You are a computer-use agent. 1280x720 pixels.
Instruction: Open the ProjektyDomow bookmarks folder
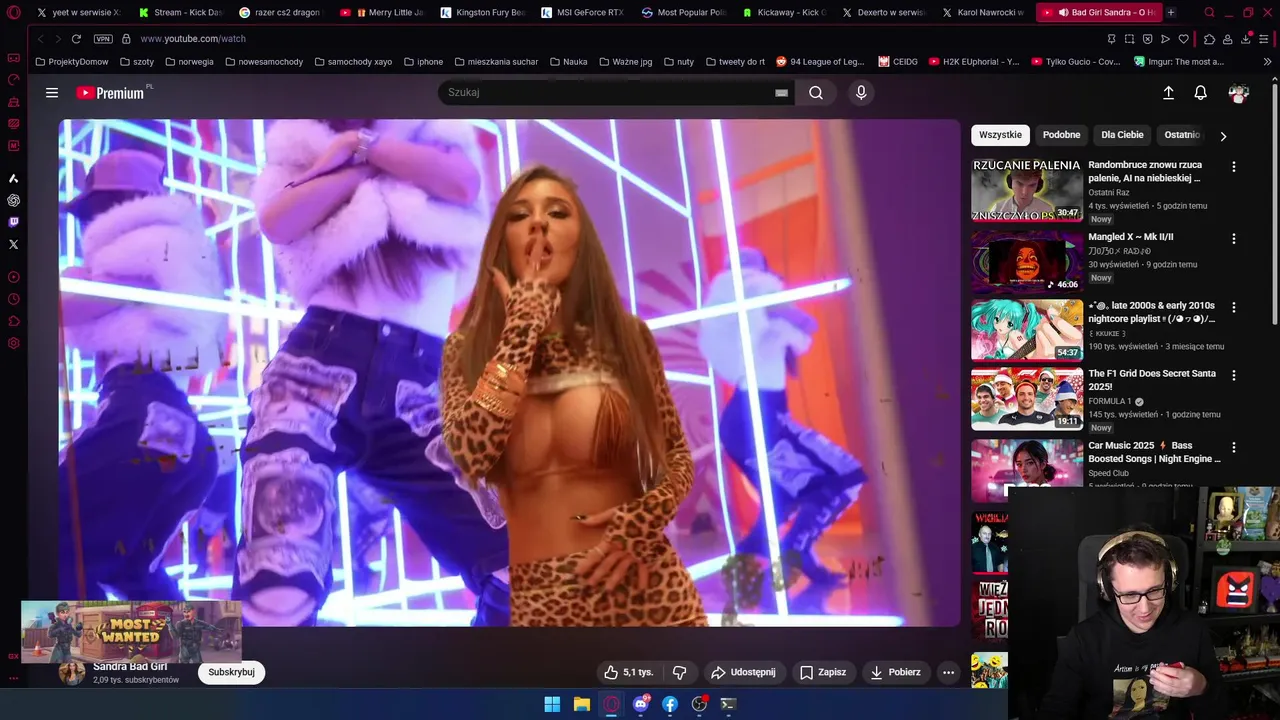coord(72,62)
